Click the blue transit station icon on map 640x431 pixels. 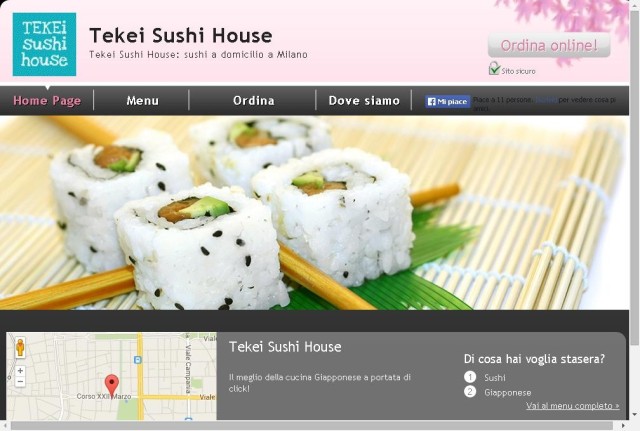[x=138, y=360]
